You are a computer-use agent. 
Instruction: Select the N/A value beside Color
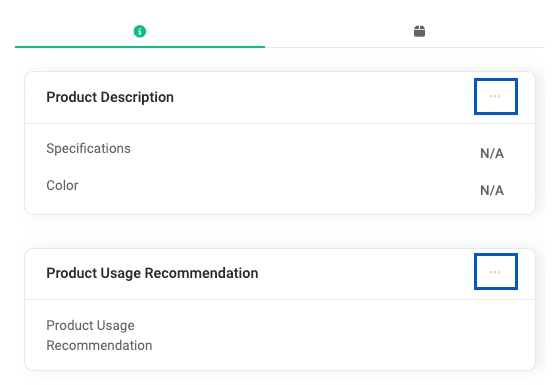pyautogui.click(x=492, y=190)
